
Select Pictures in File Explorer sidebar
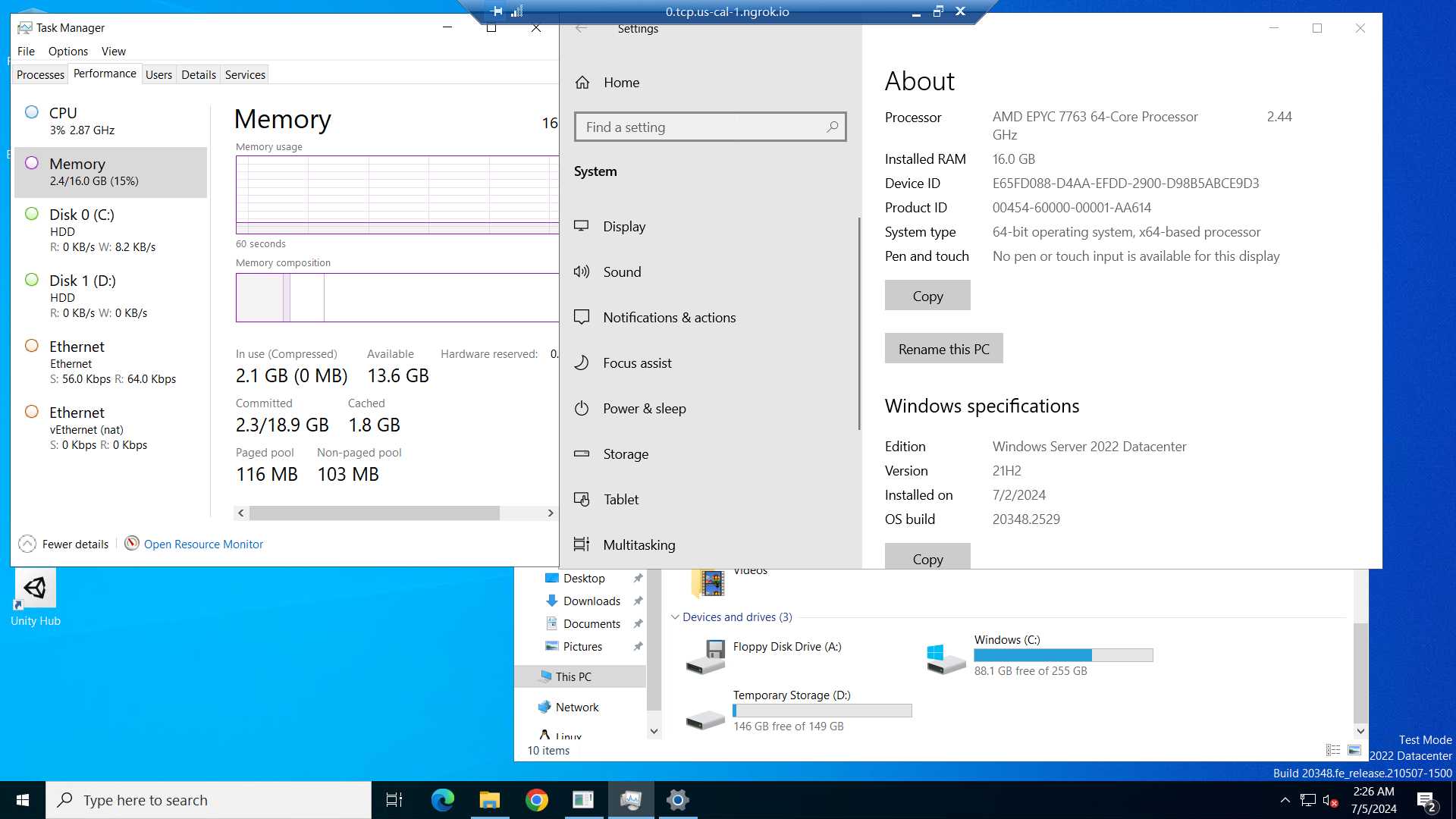[582, 646]
